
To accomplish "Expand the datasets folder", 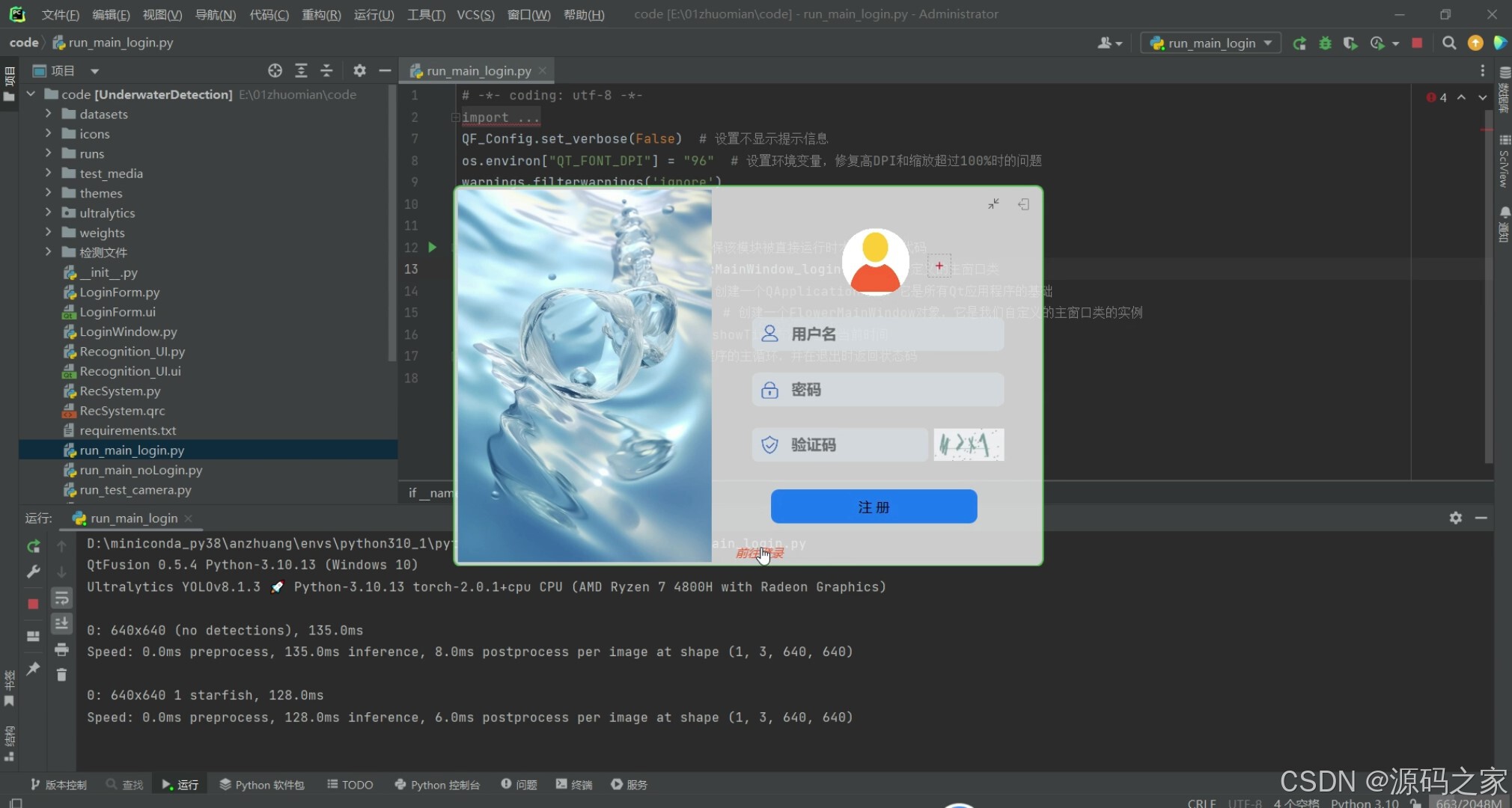I will pos(49,114).
